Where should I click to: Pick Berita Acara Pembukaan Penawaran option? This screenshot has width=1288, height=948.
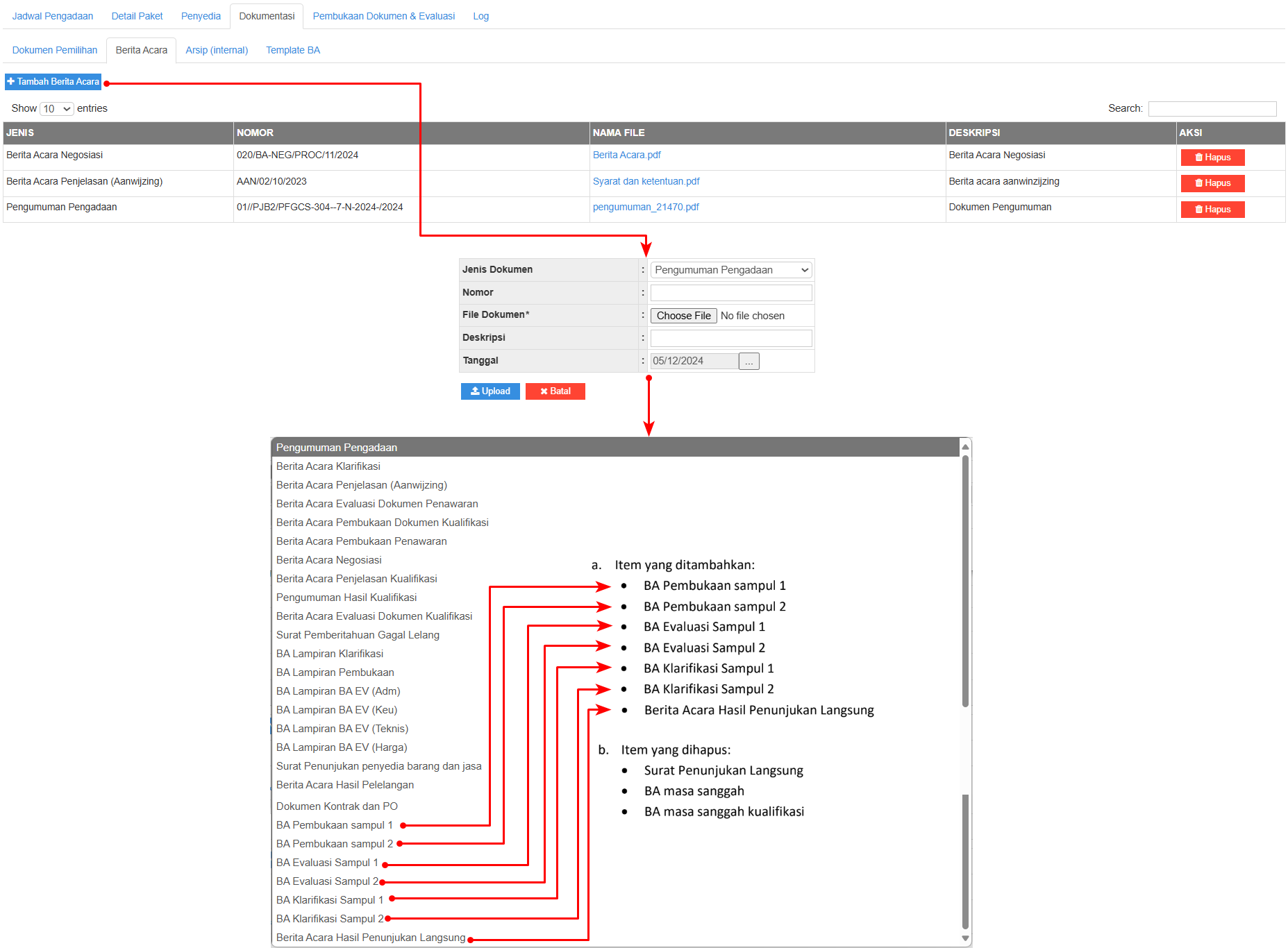(615, 541)
